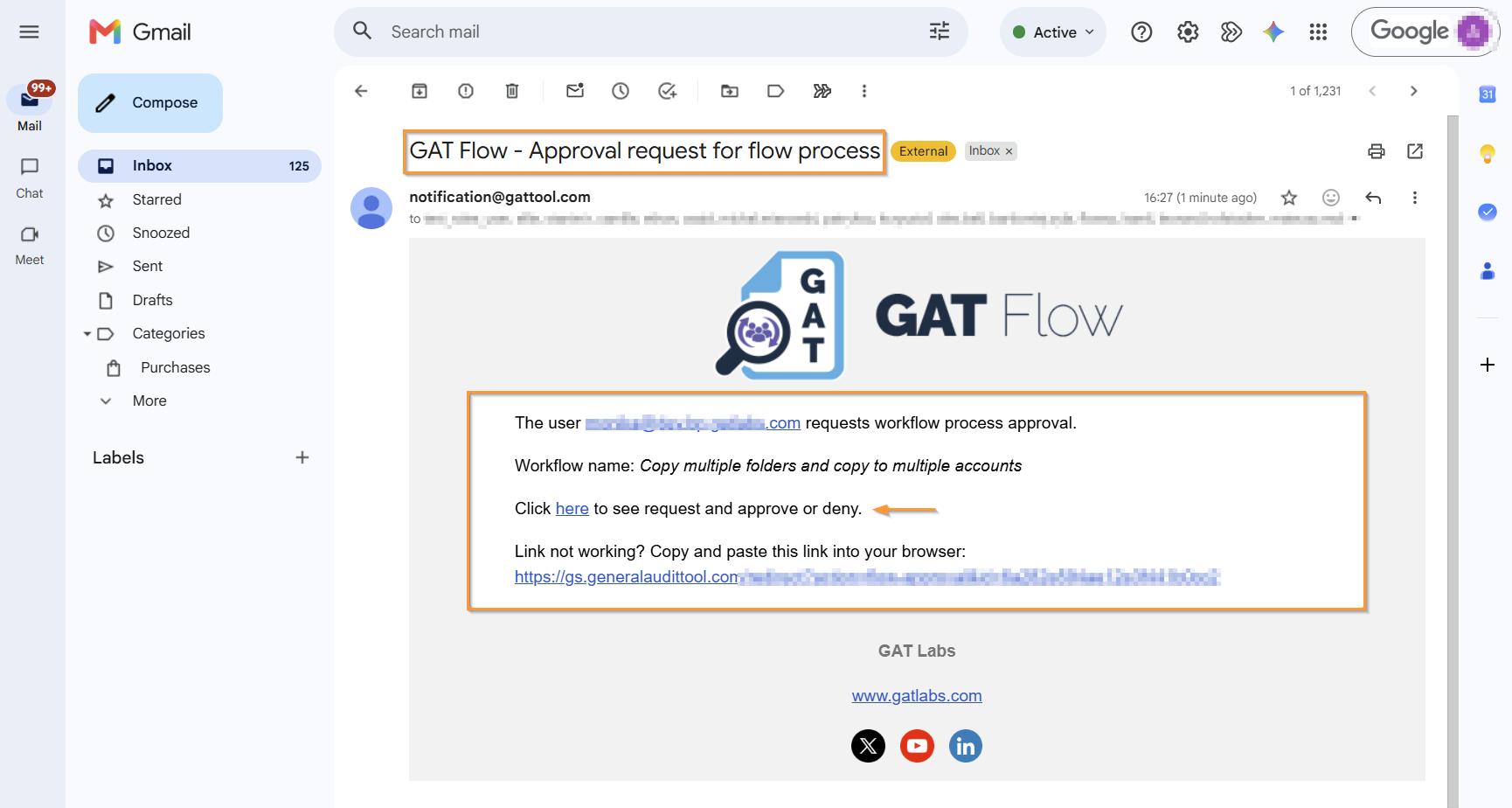Click the icon right of Settings gear
1512x808 pixels.
coord(1231,32)
